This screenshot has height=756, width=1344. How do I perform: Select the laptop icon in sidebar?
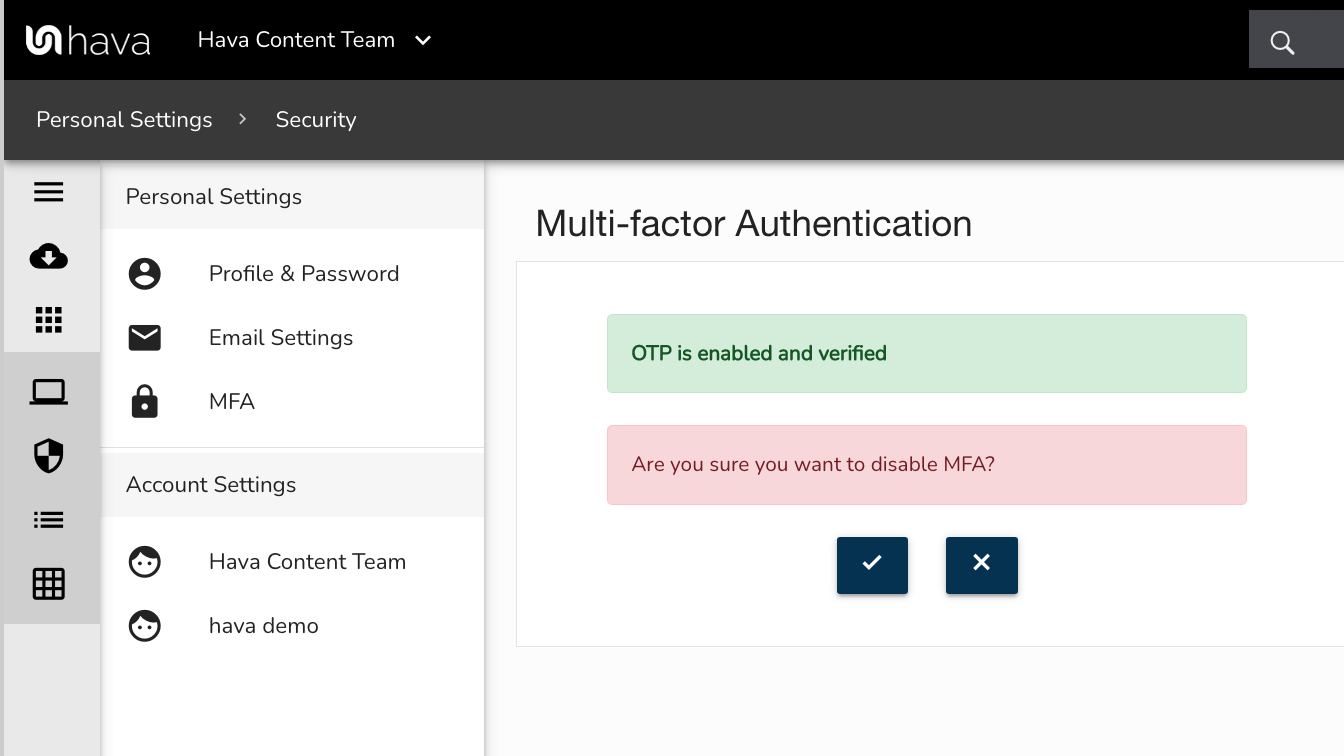49,393
